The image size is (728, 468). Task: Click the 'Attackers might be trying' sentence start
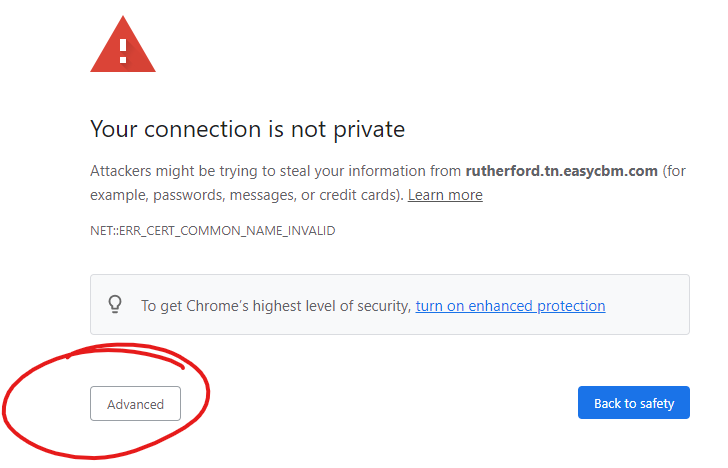pyautogui.click(x=160, y=171)
